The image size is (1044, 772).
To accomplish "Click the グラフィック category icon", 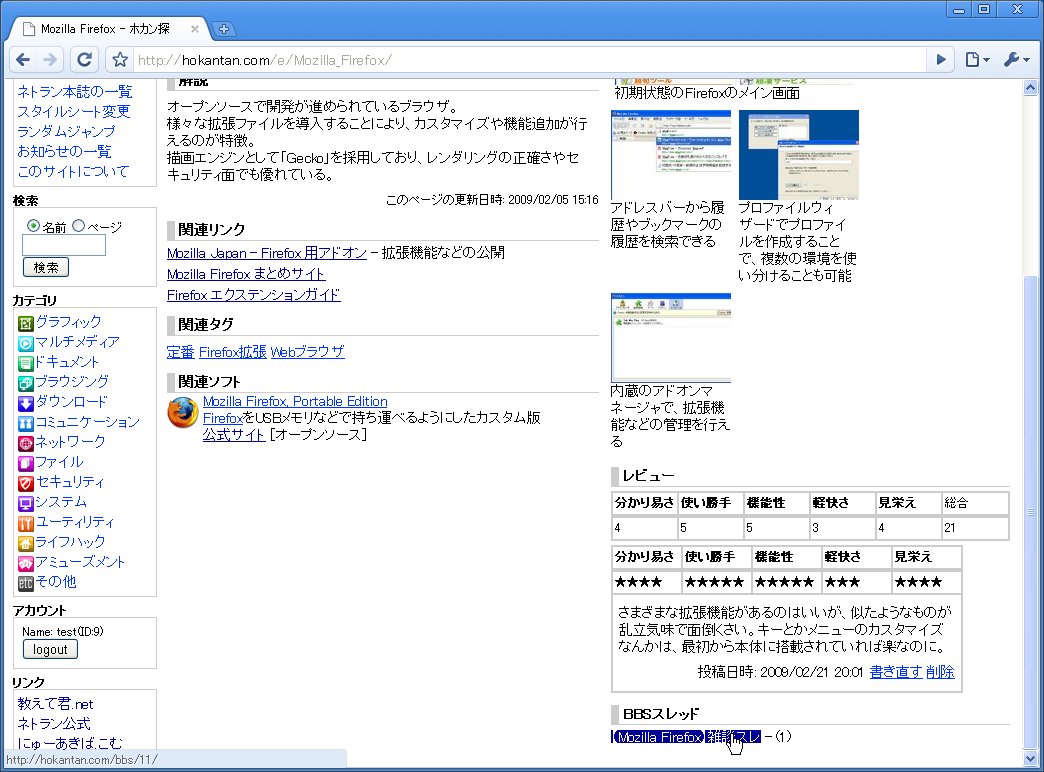I will (x=25, y=324).
